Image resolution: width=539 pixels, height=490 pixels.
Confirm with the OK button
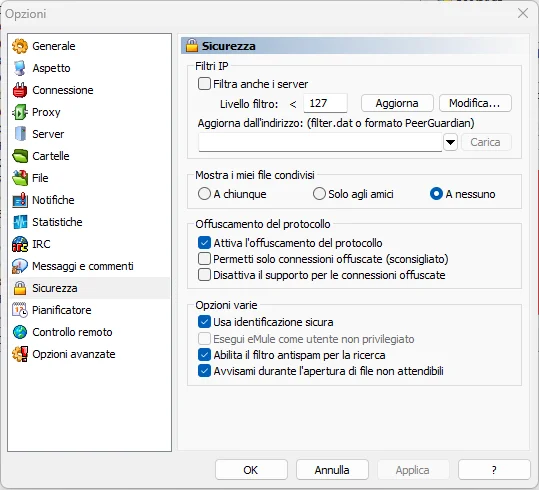(251, 470)
